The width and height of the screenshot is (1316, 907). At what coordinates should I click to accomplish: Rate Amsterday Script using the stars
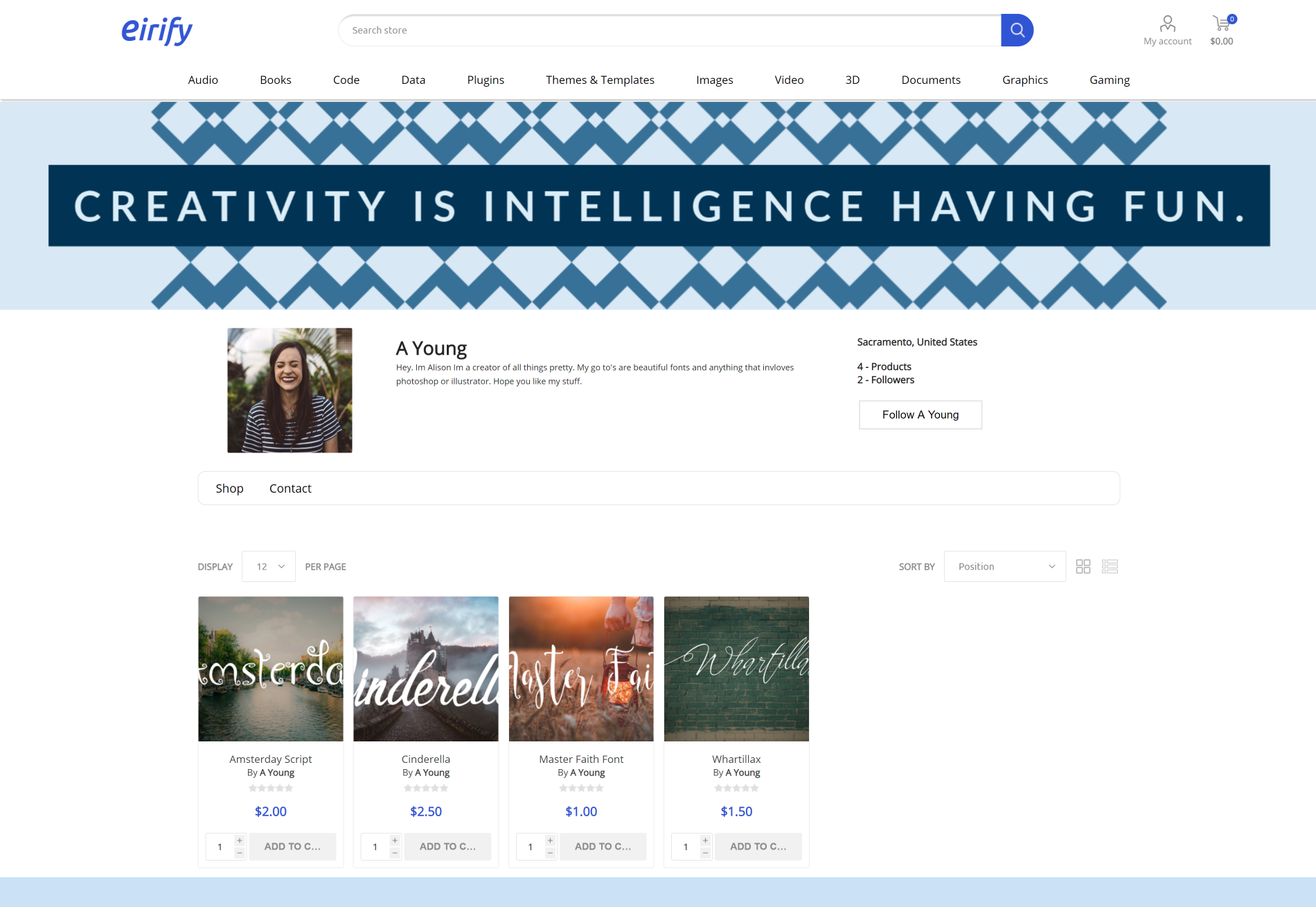click(271, 788)
